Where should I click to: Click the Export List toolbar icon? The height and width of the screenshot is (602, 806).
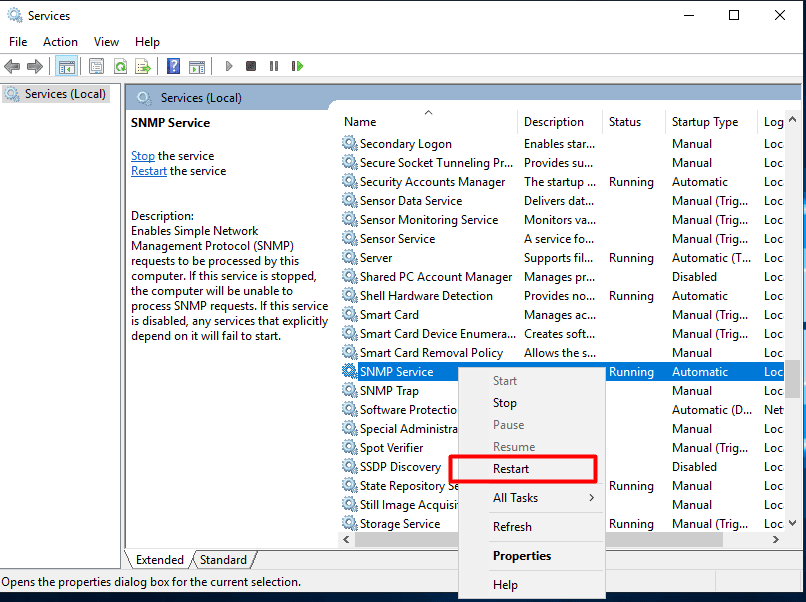pos(143,66)
